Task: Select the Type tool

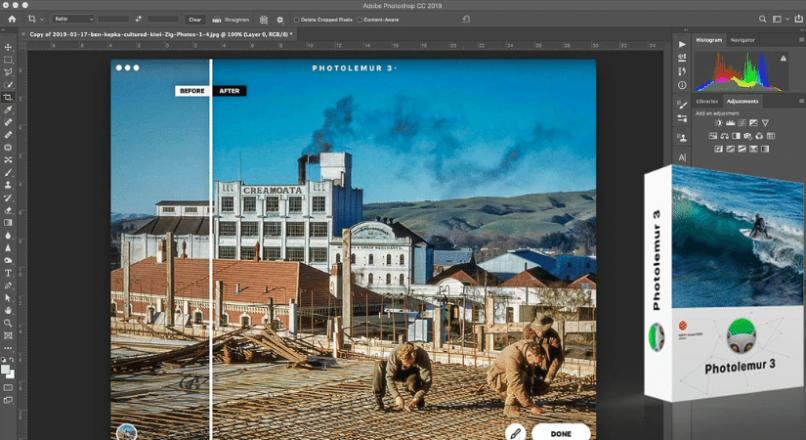Action: [8, 273]
